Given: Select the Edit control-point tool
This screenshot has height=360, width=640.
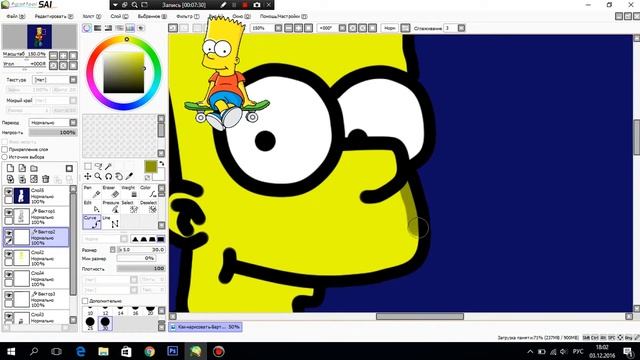Looking at the screenshot, I should (x=92, y=207).
